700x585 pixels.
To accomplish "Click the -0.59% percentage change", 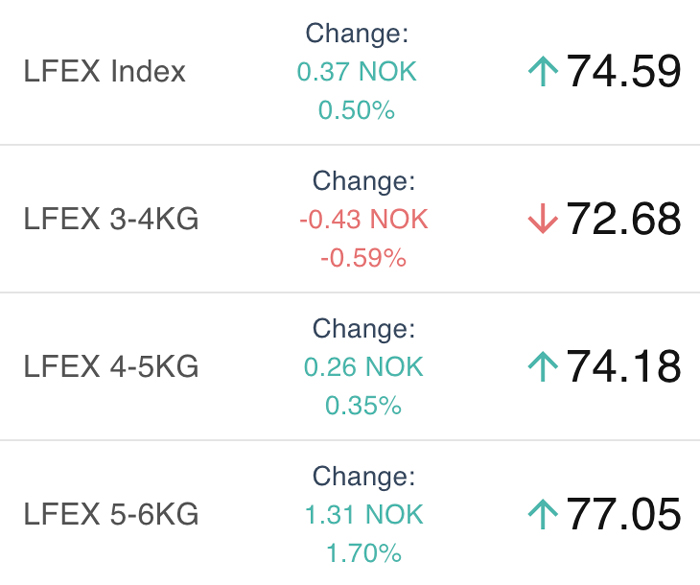I will click(x=363, y=258).
